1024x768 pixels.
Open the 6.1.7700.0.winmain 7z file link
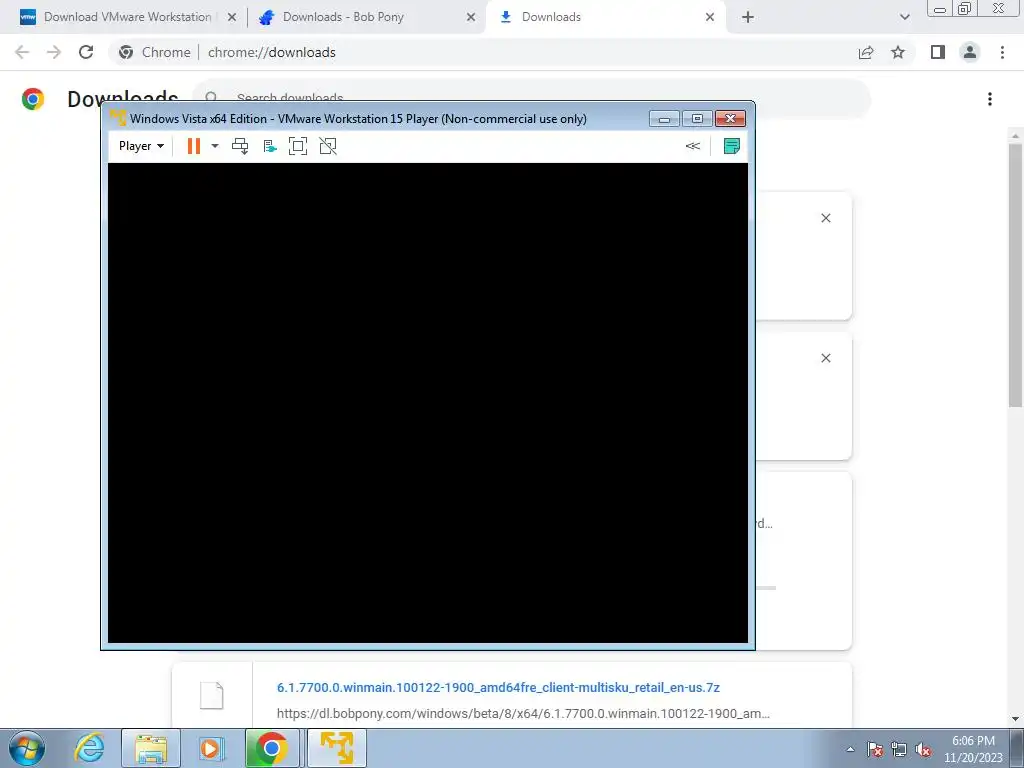[498, 688]
